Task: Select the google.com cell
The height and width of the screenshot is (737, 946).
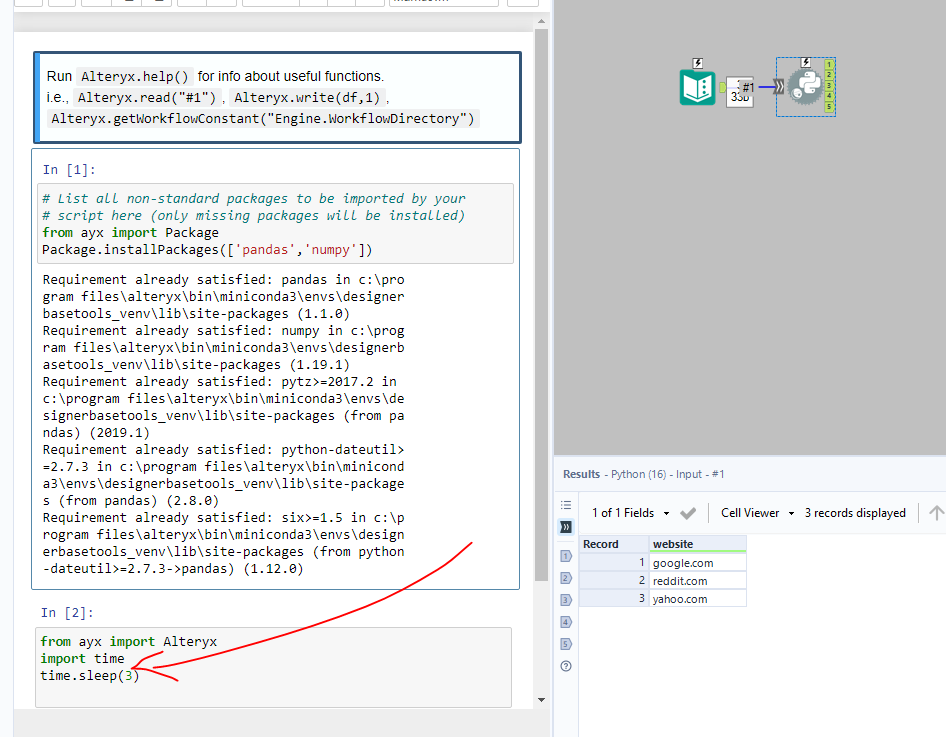Action: point(697,563)
